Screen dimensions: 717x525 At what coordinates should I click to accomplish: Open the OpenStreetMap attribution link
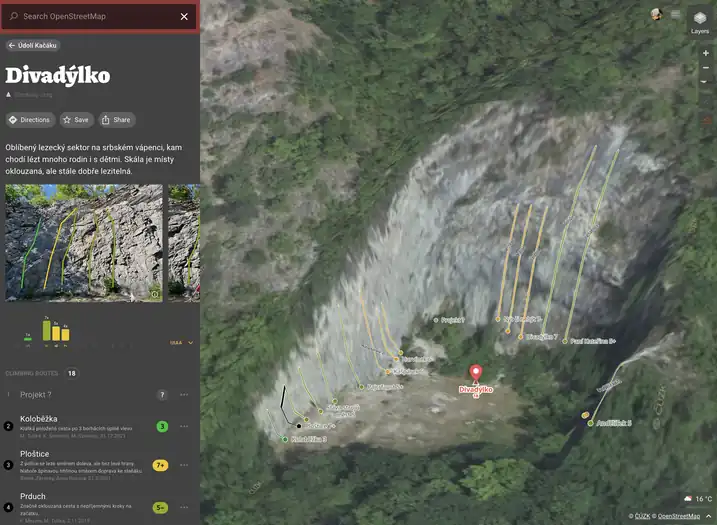(679, 516)
